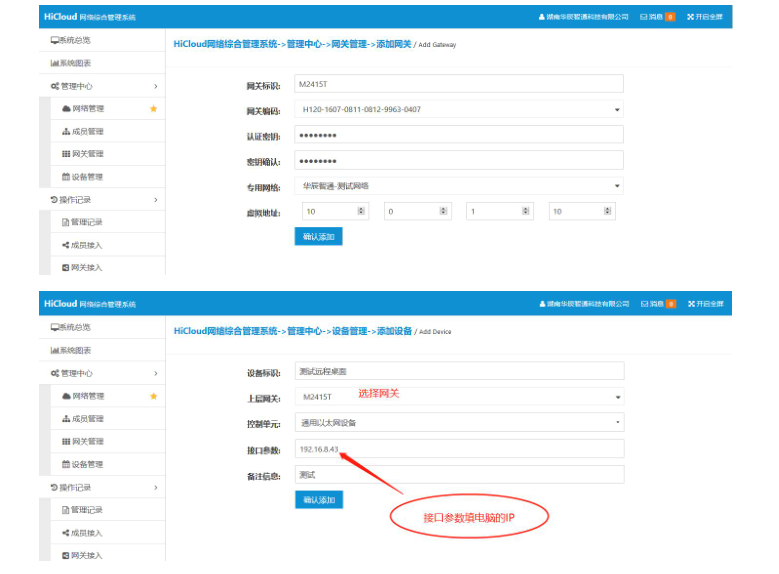Click the 系统总览 monitor icon in Add Gateway sidebar
779x574 pixels.
(55, 40)
